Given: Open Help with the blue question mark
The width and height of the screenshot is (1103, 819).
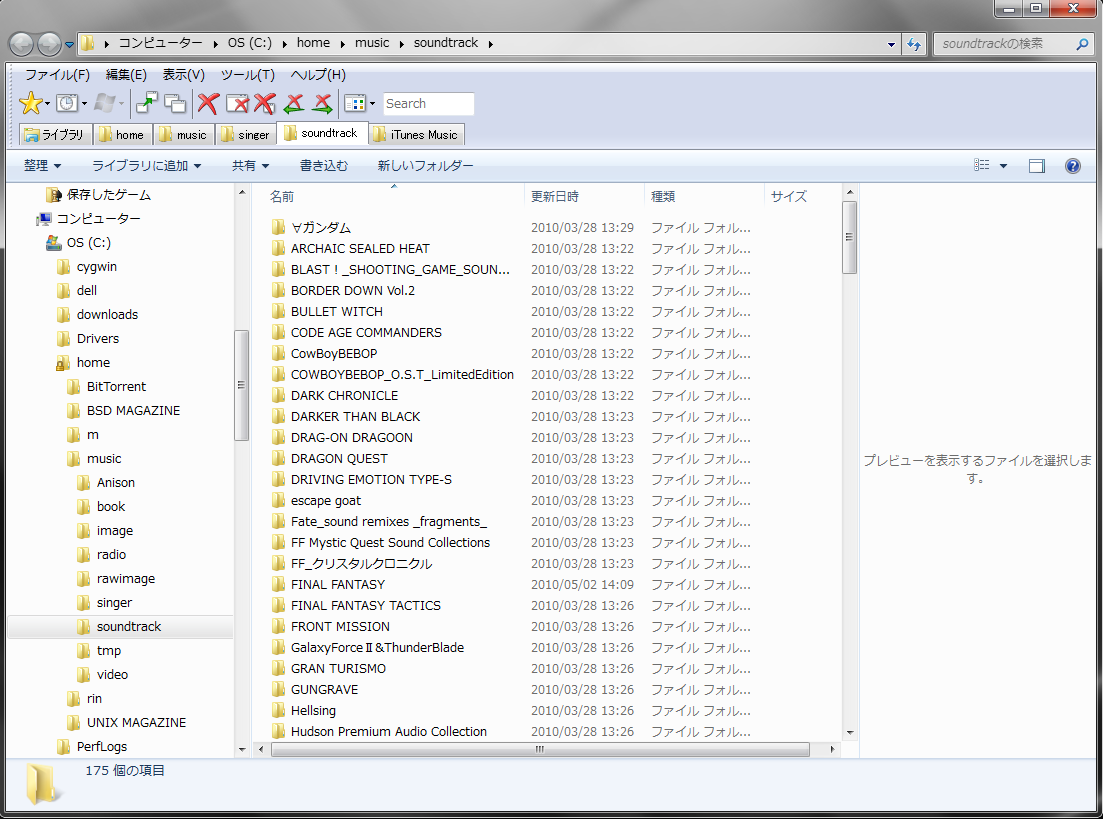Looking at the screenshot, I should click(x=1072, y=165).
